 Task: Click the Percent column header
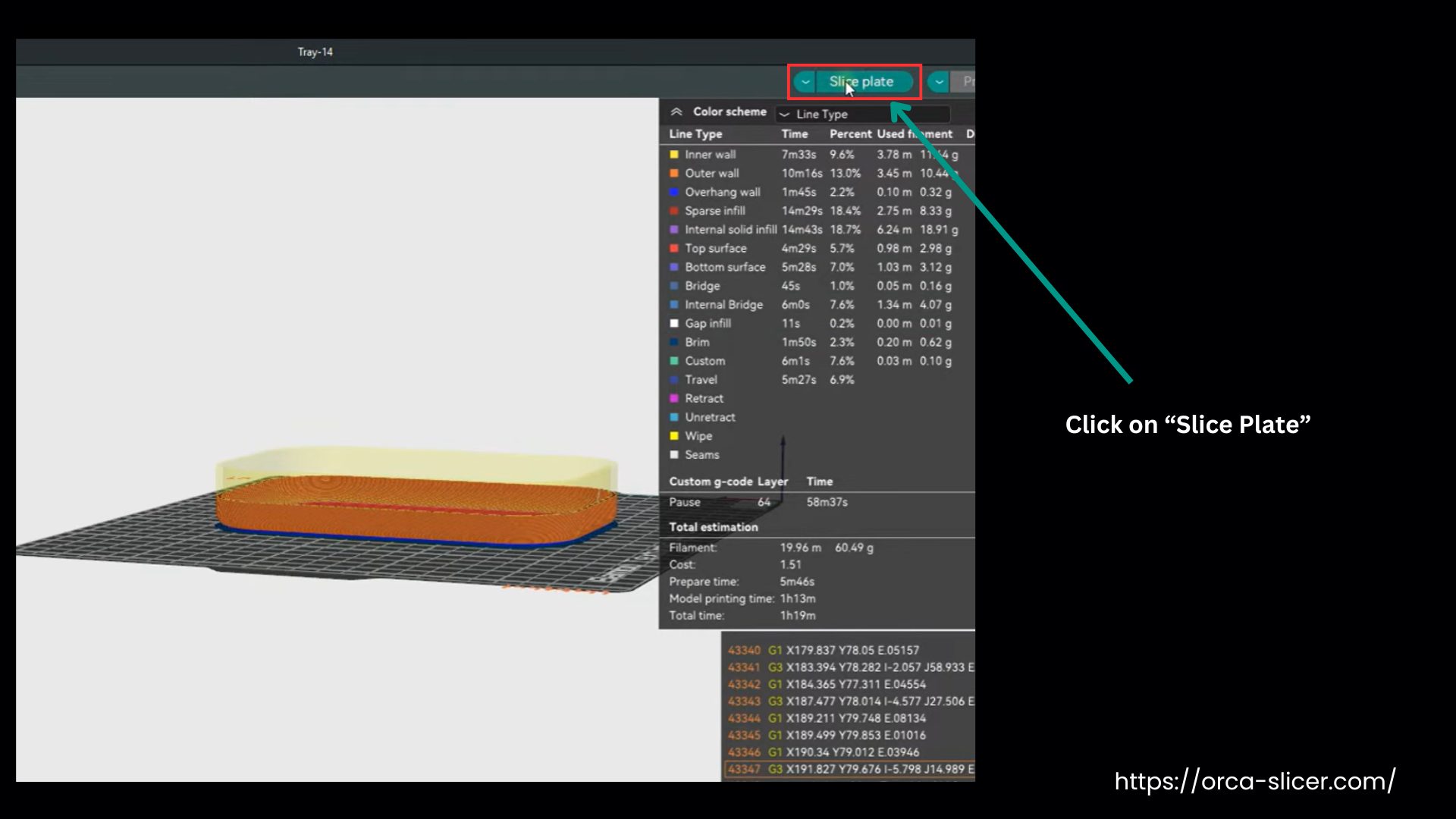pos(850,134)
